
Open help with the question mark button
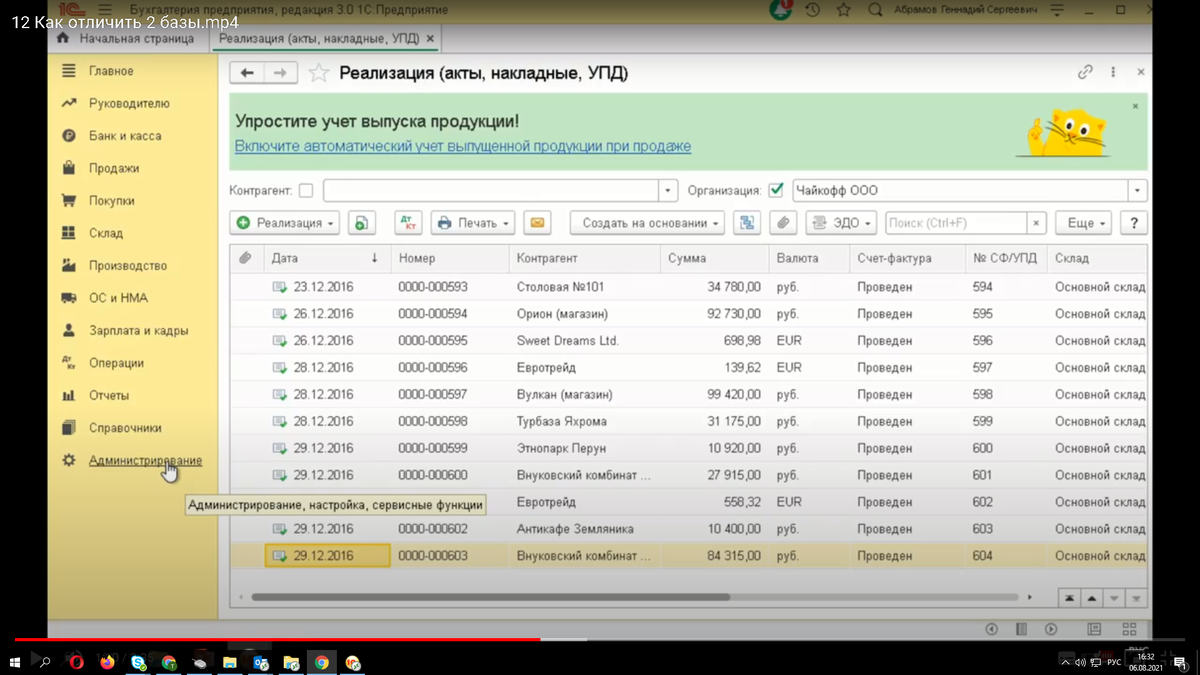pos(1134,223)
